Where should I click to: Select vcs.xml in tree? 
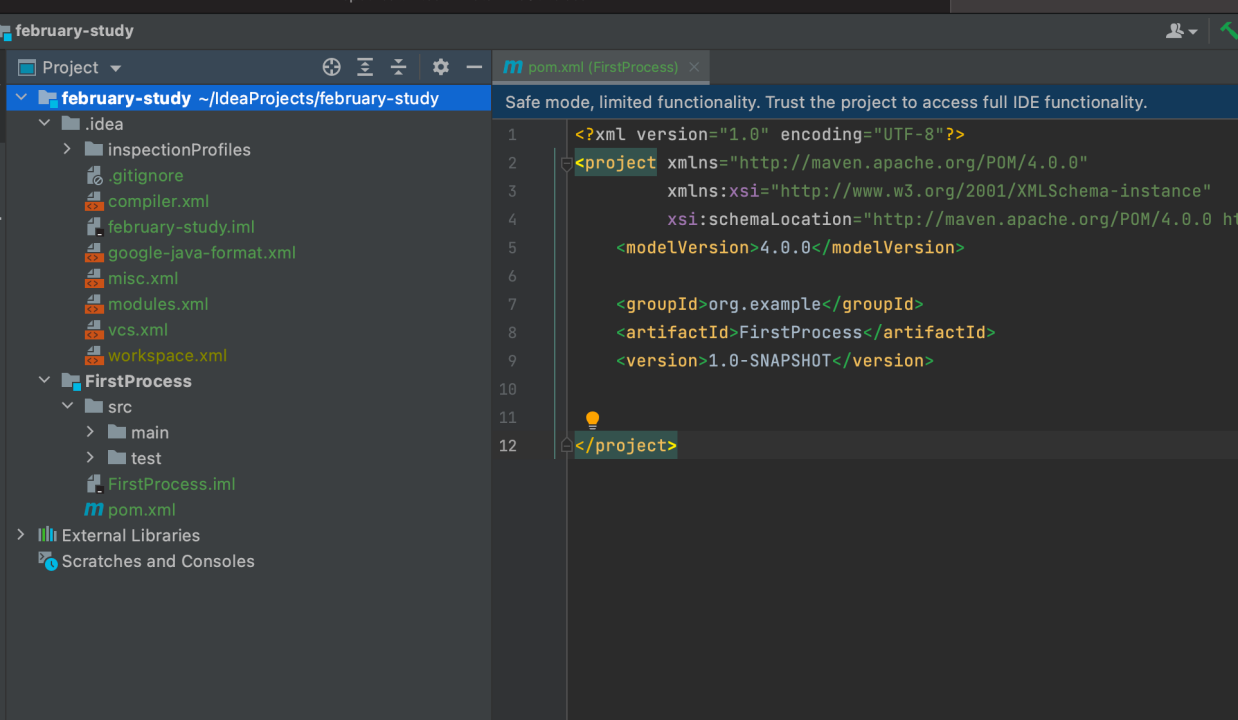(138, 330)
